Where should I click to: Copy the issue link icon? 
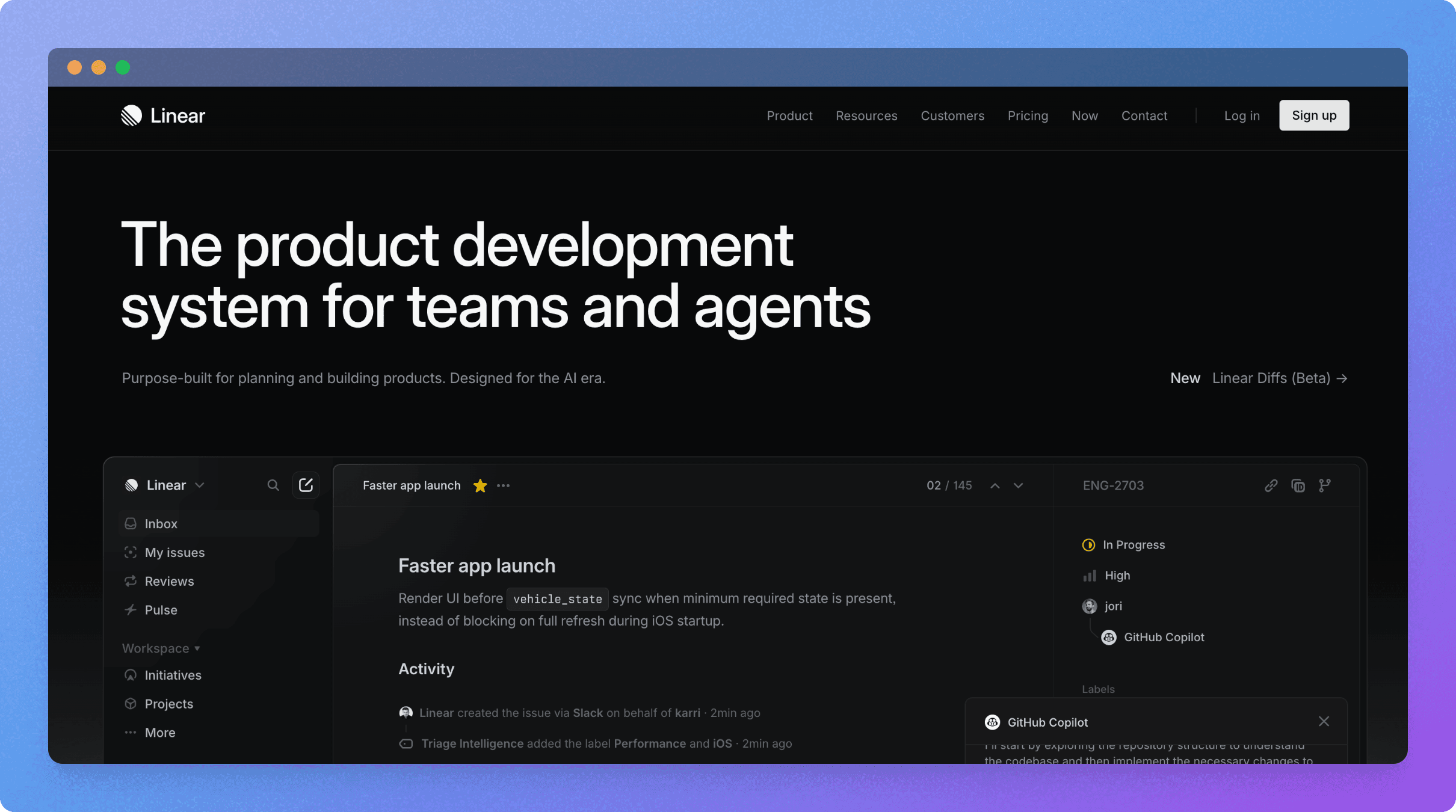[x=1271, y=485]
